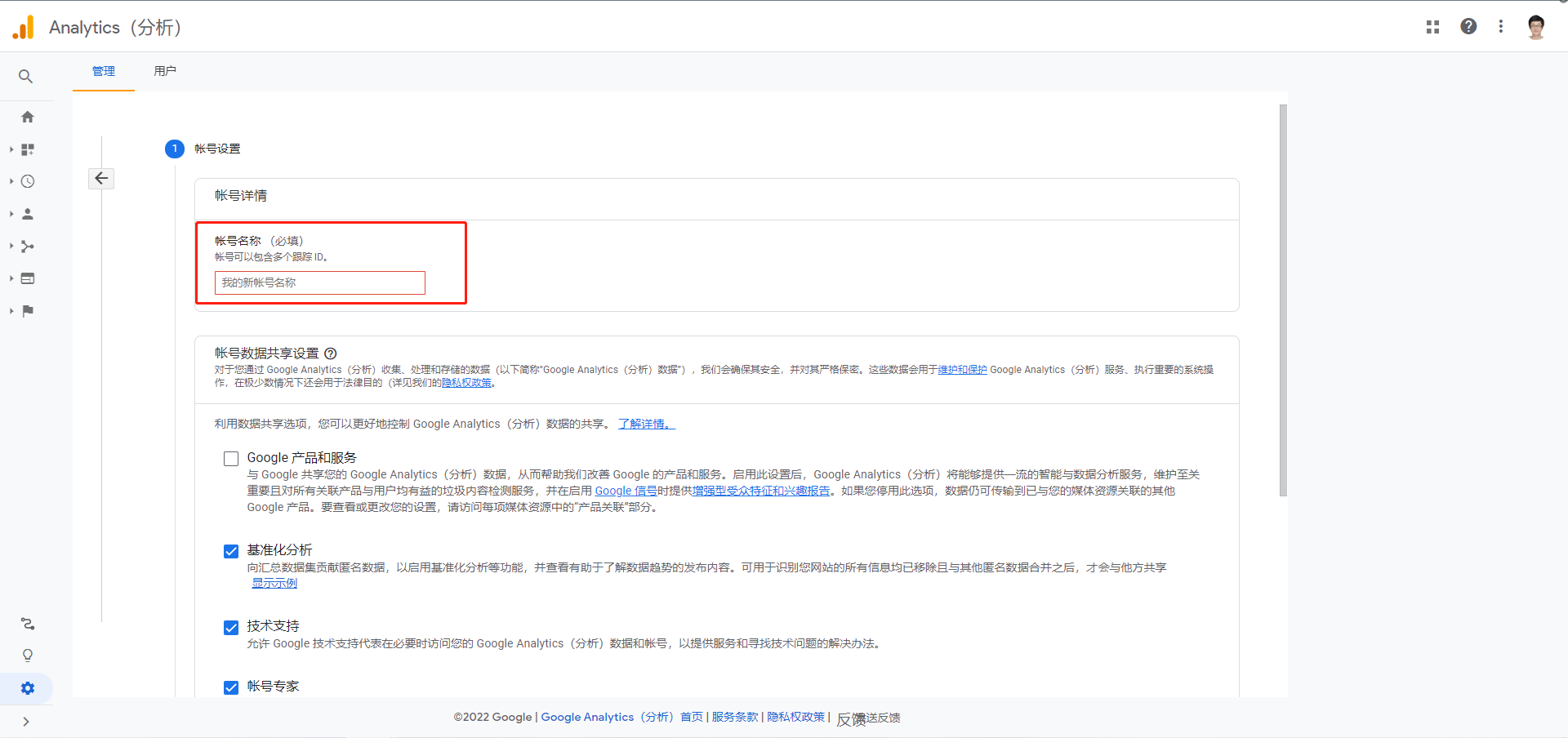Open footer Google Analytics（分析）首页 link
Viewport: 1568px width, 738px height.
pyautogui.click(x=621, y=717)
